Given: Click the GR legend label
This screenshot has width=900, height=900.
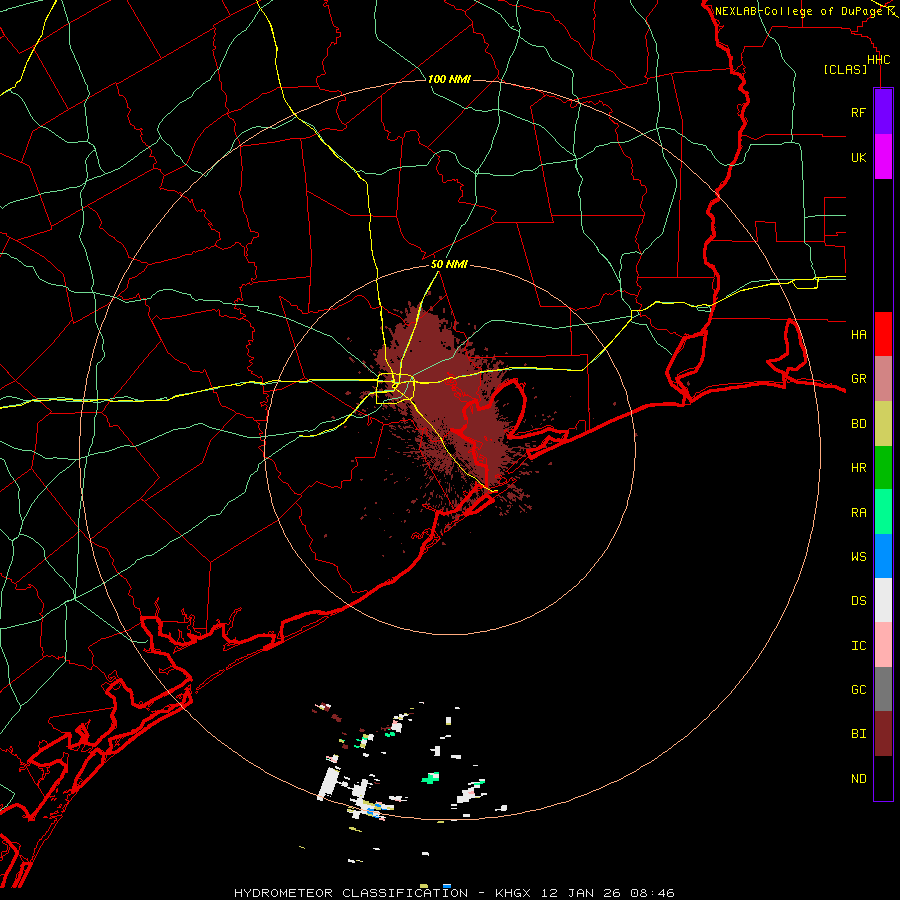Looking at the screenshot, I should (x=858, y=379).
